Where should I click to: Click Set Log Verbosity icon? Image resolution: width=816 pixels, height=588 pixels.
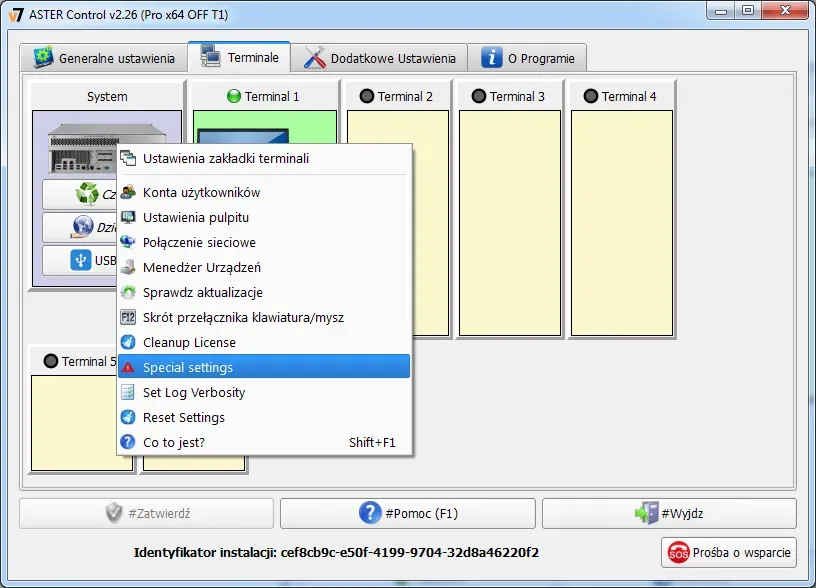pos(128,392)
